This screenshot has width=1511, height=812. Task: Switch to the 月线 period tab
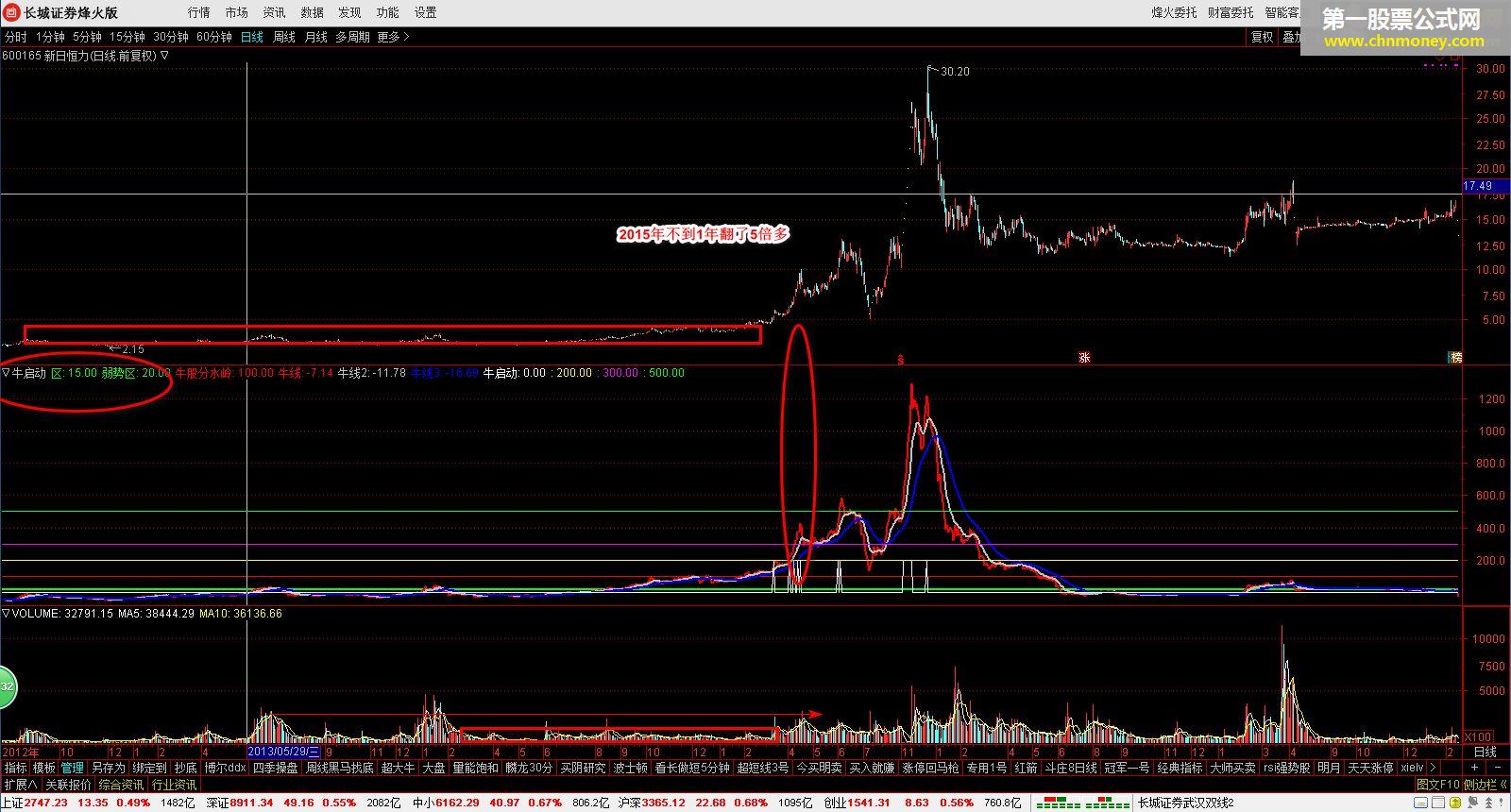point(315,37)
